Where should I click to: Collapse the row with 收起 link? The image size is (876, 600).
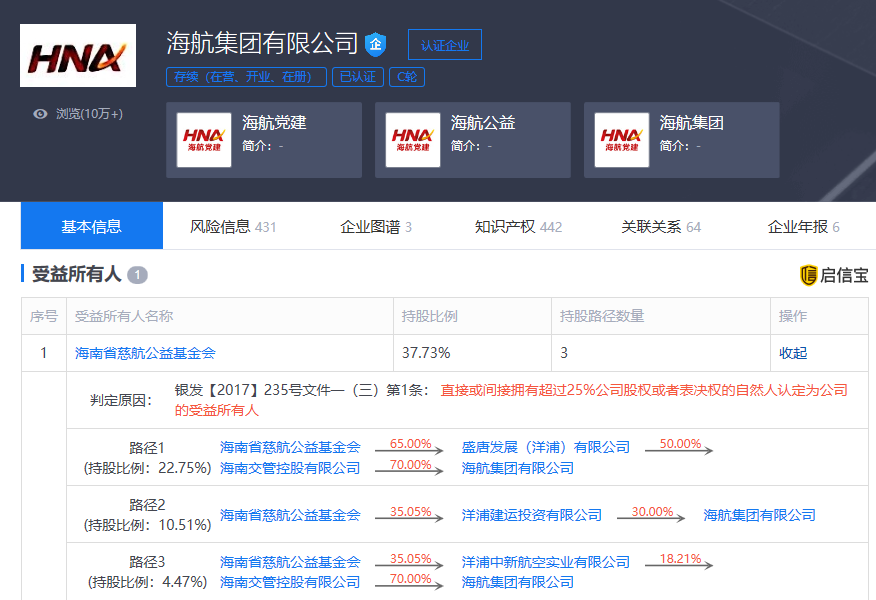tap(793, 353)
